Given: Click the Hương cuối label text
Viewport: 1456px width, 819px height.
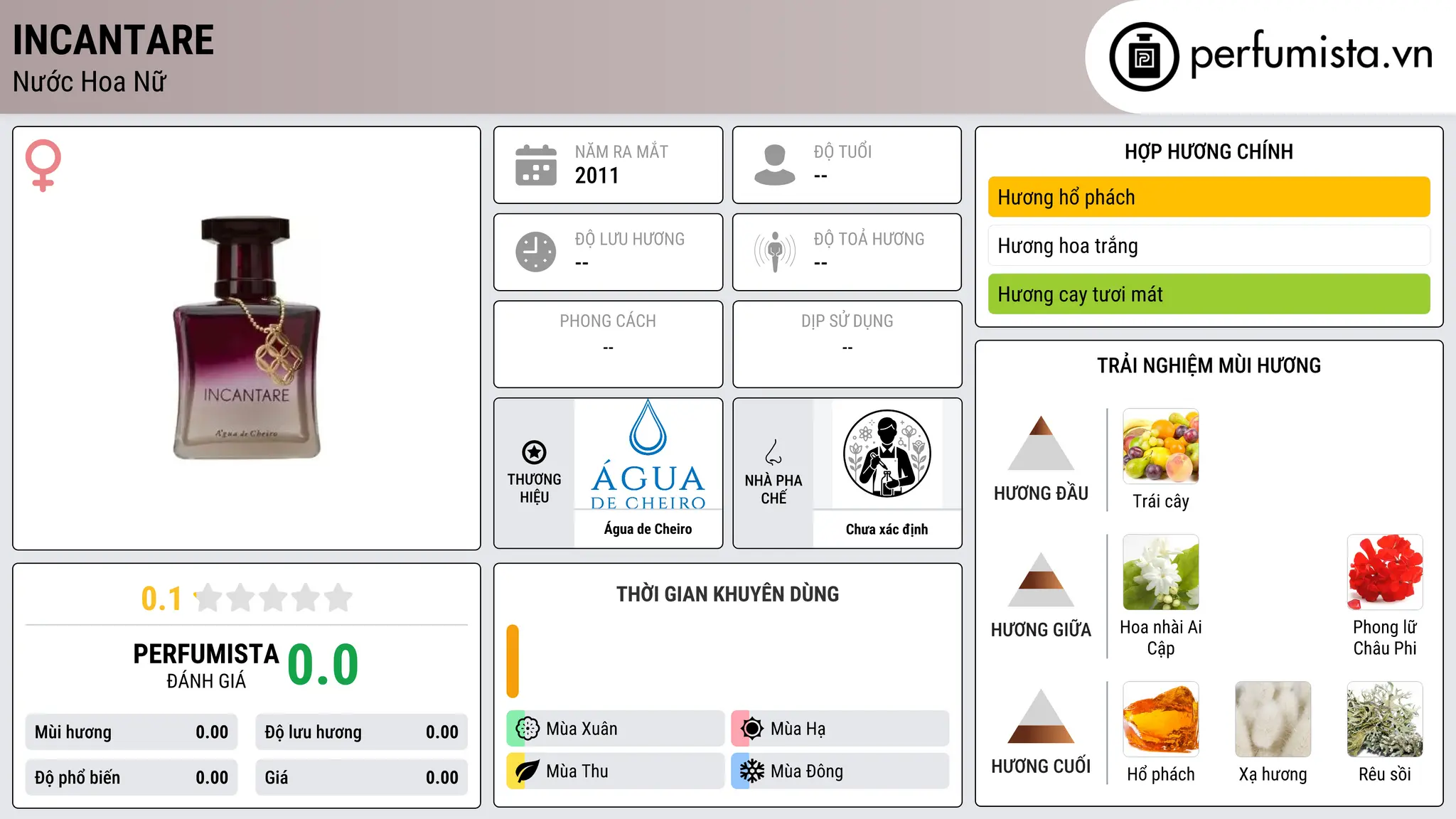Looking at the screenshot, I should point(1041,766).
